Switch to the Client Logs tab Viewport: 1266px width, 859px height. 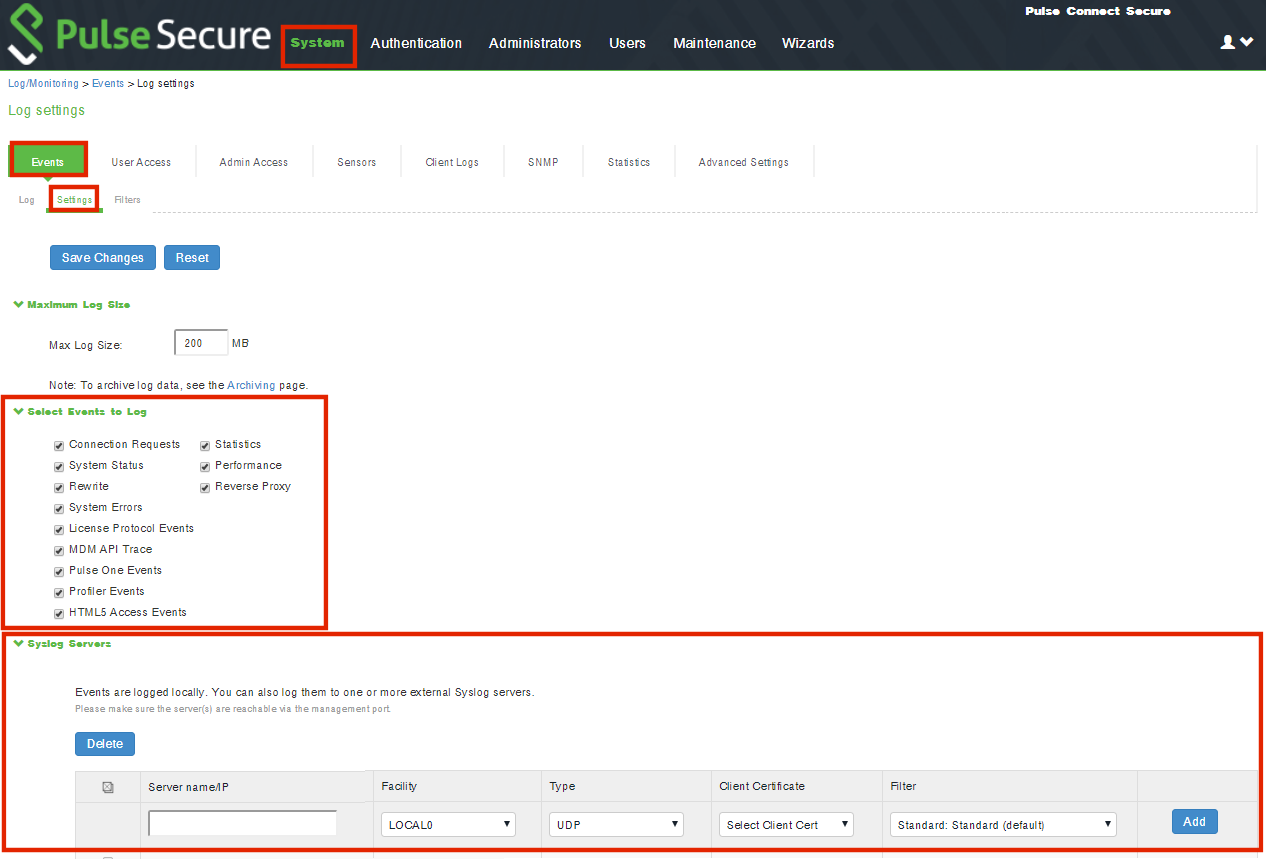(x=452, y=162)
